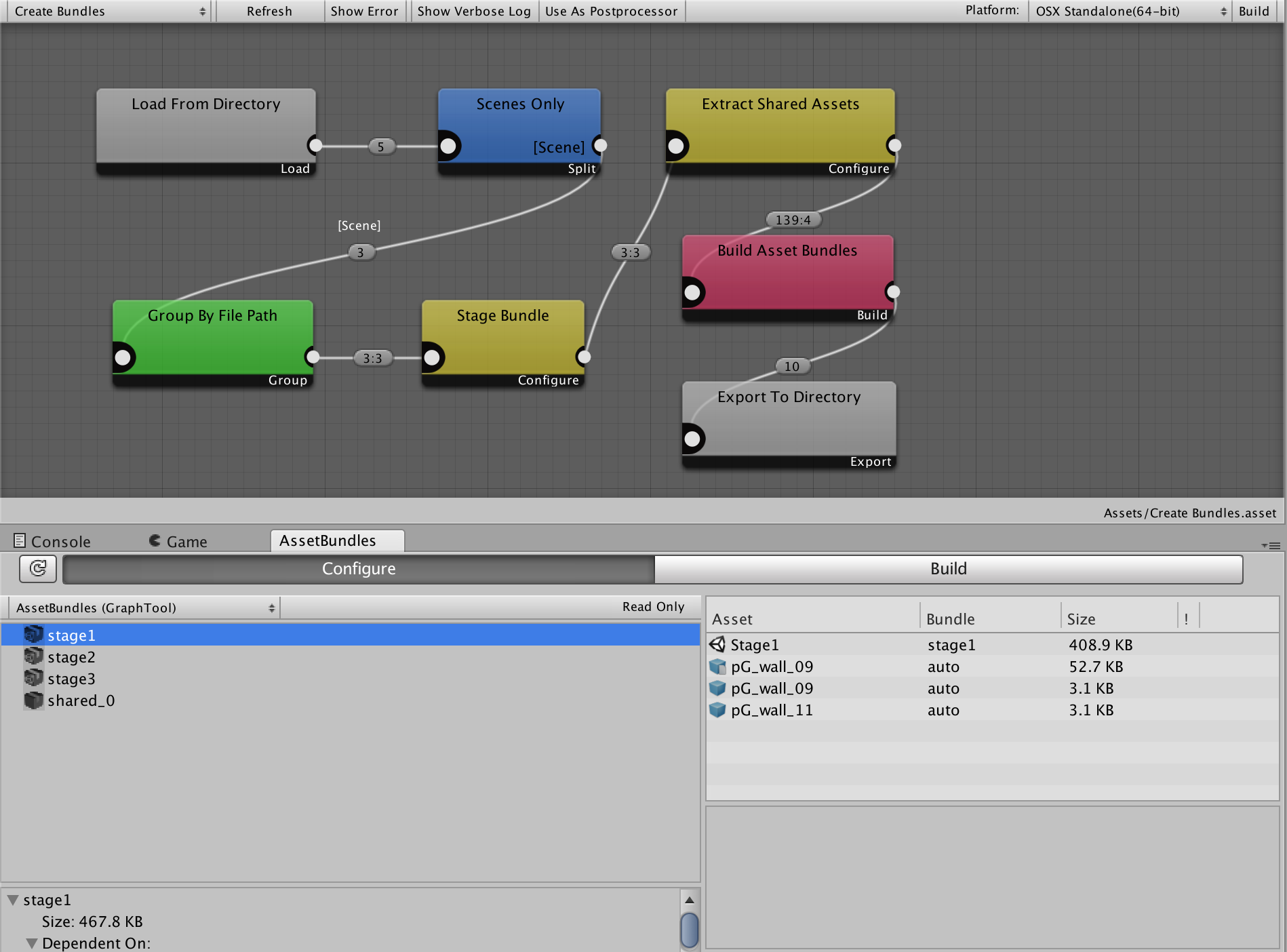Switch to the Game tab
This screenshot has width=1287, height=952.
pyautogui.click(x=178, y=541)
